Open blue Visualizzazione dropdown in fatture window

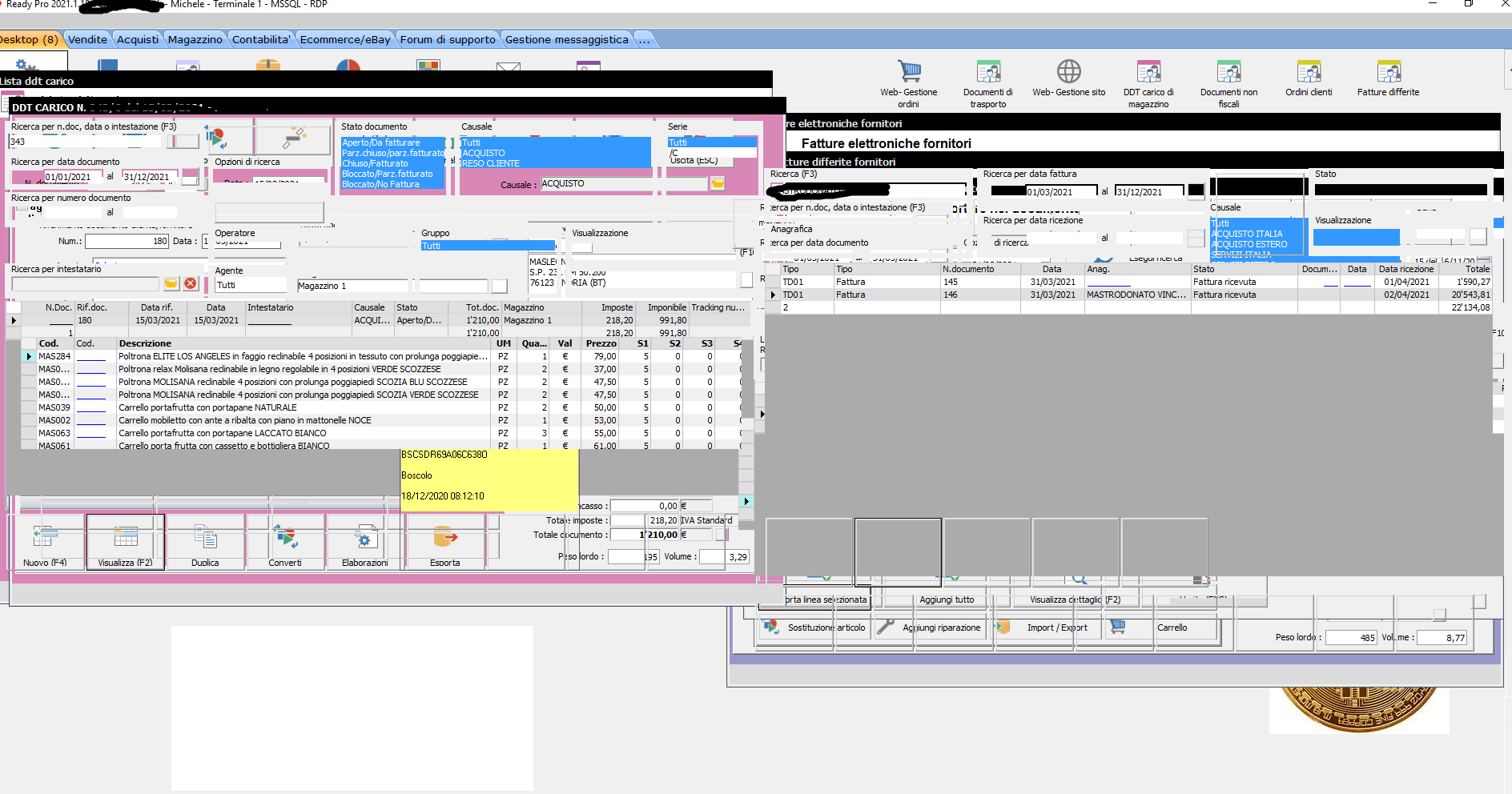[1357, 237]
